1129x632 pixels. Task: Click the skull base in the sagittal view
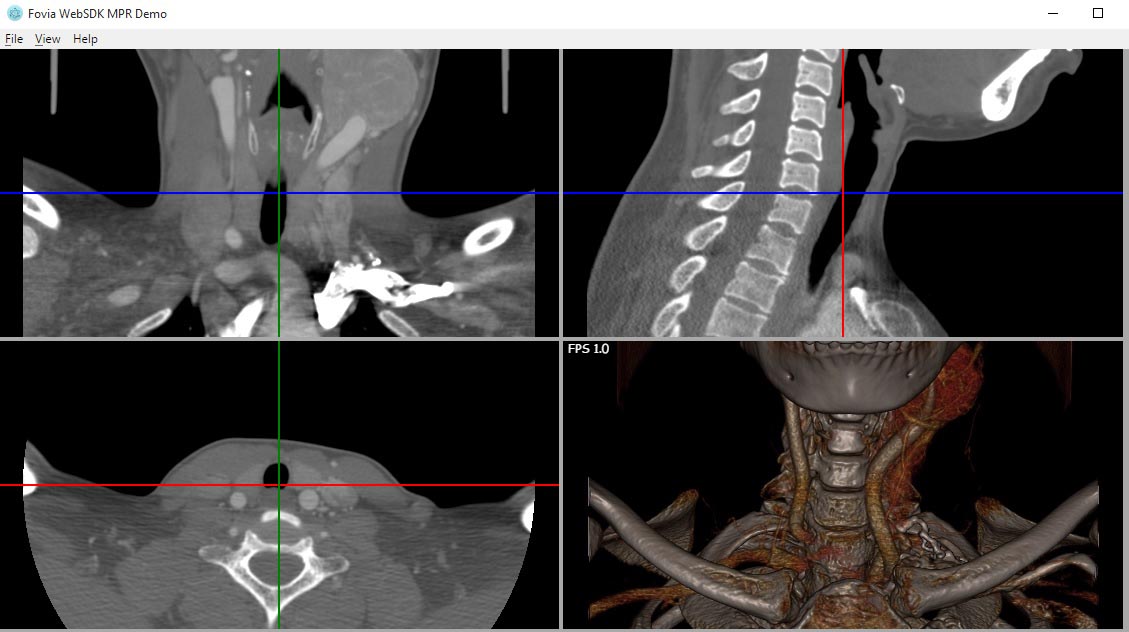coord(1010,90)
